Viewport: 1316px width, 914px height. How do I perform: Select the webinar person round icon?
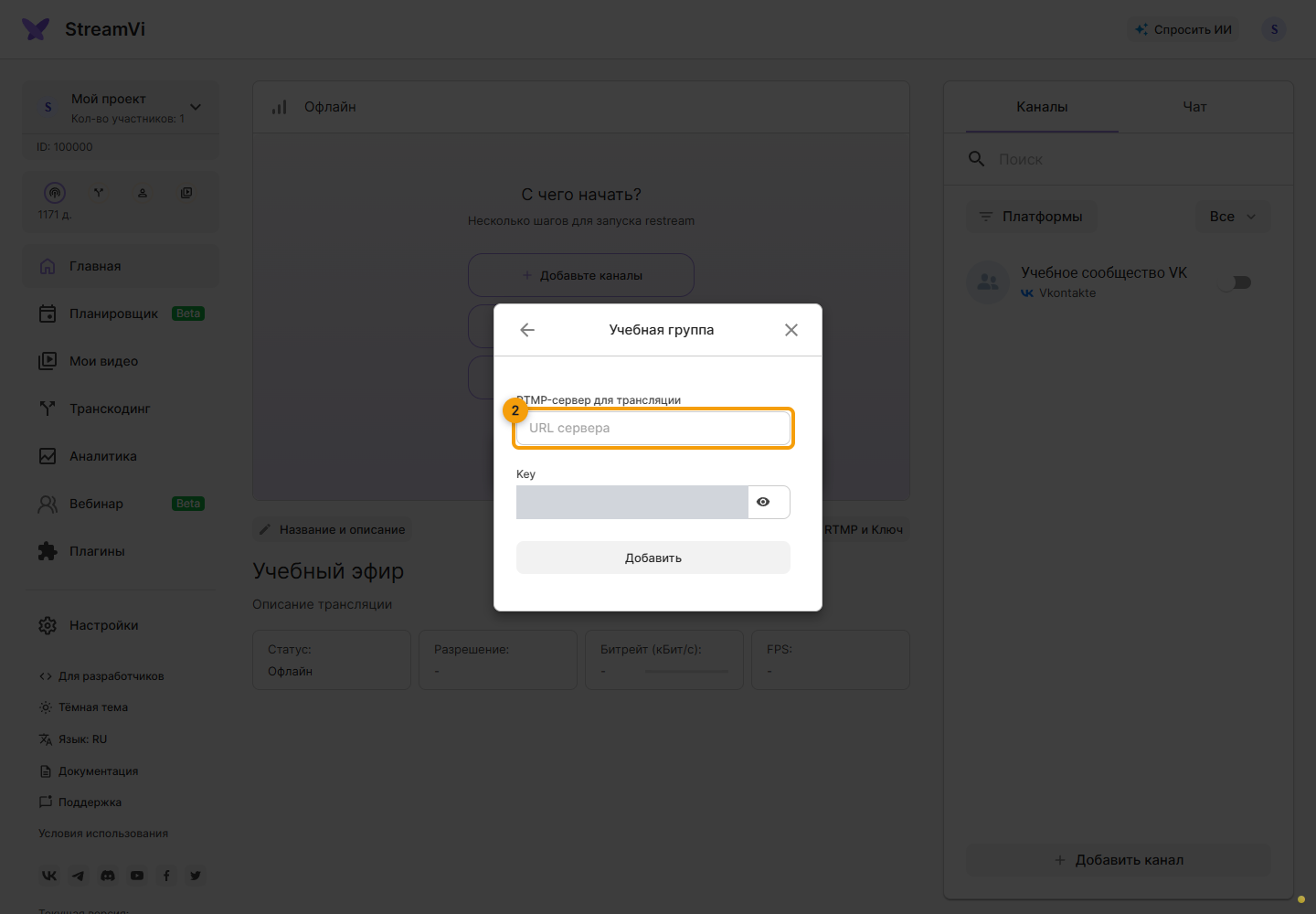[x=143, y=193]
